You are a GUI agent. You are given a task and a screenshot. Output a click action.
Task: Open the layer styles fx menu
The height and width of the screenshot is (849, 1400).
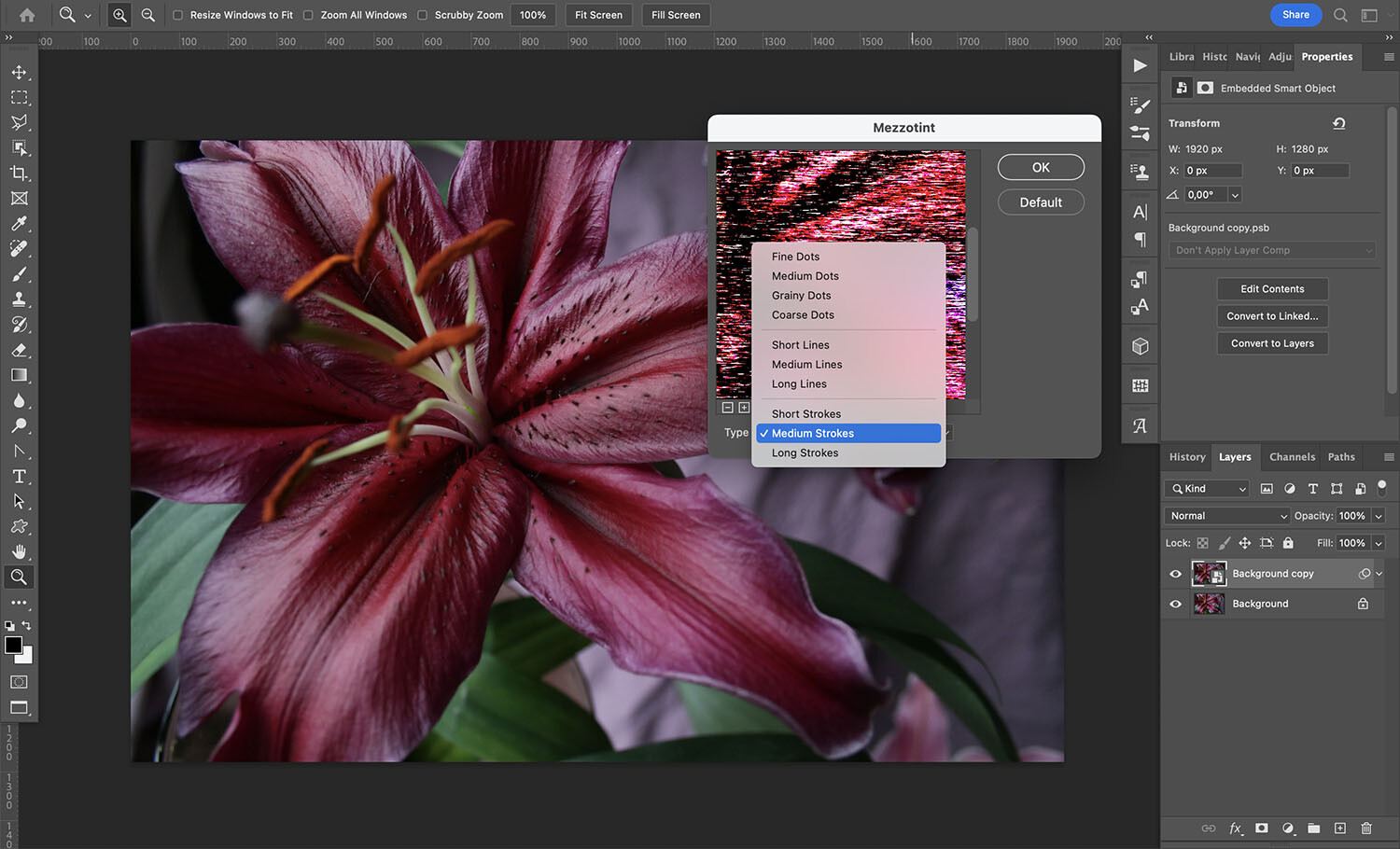point(1235,828)
